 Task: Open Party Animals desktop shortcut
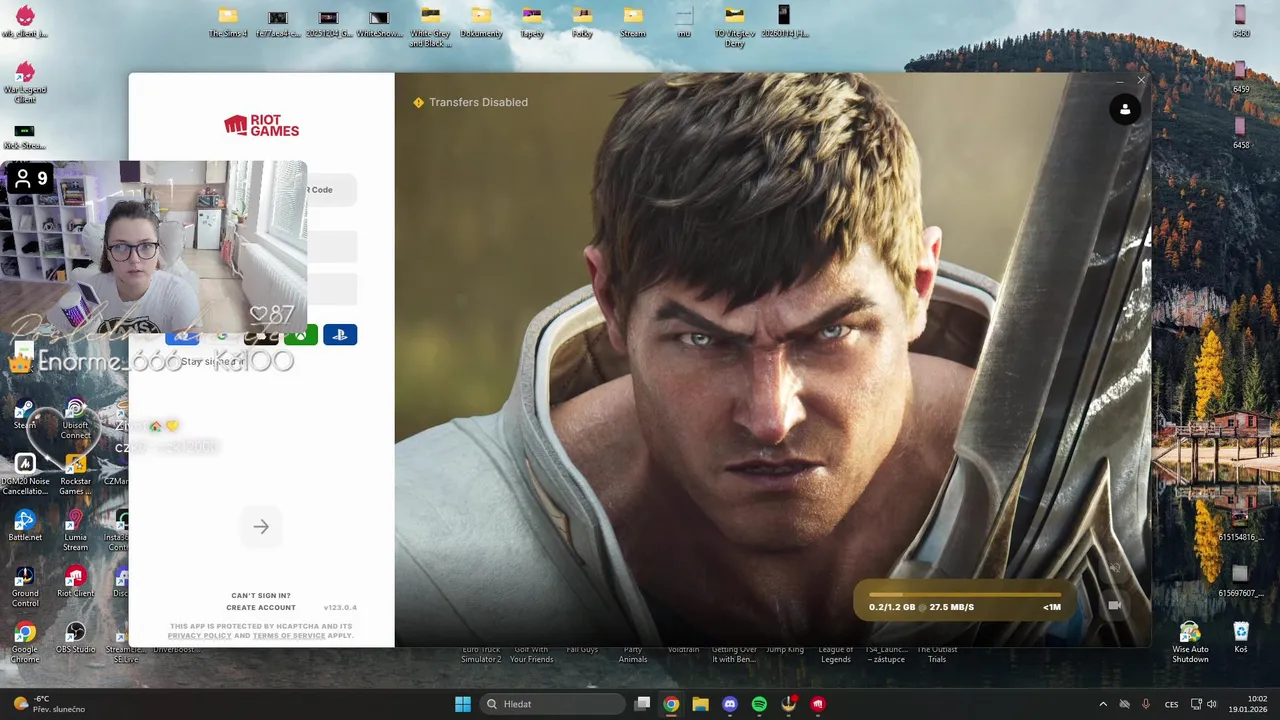(x=632, y=654)
